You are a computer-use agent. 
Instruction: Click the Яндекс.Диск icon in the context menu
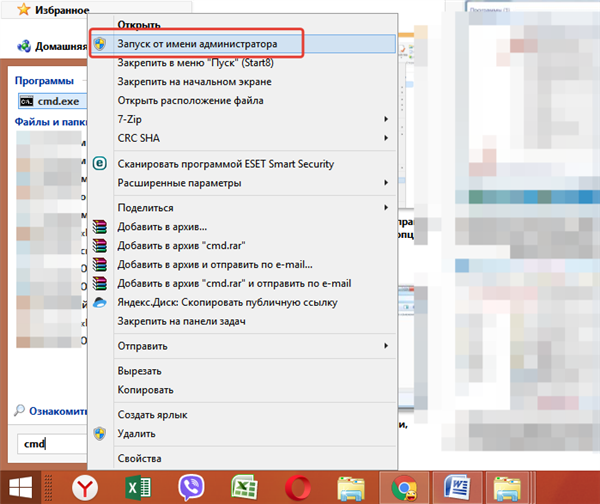pos(100,302)
